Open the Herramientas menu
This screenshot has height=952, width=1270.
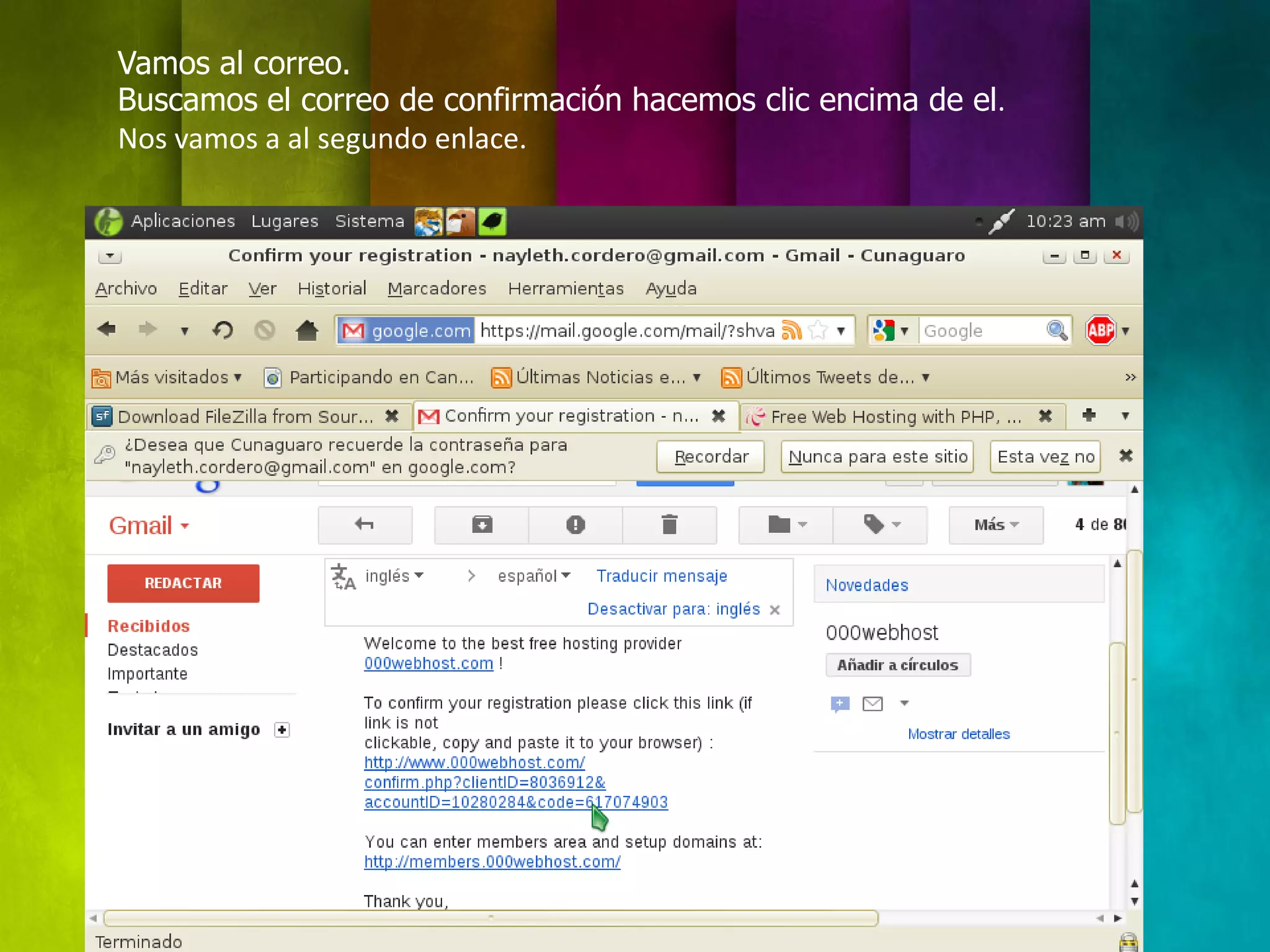[x=566, y=289]
